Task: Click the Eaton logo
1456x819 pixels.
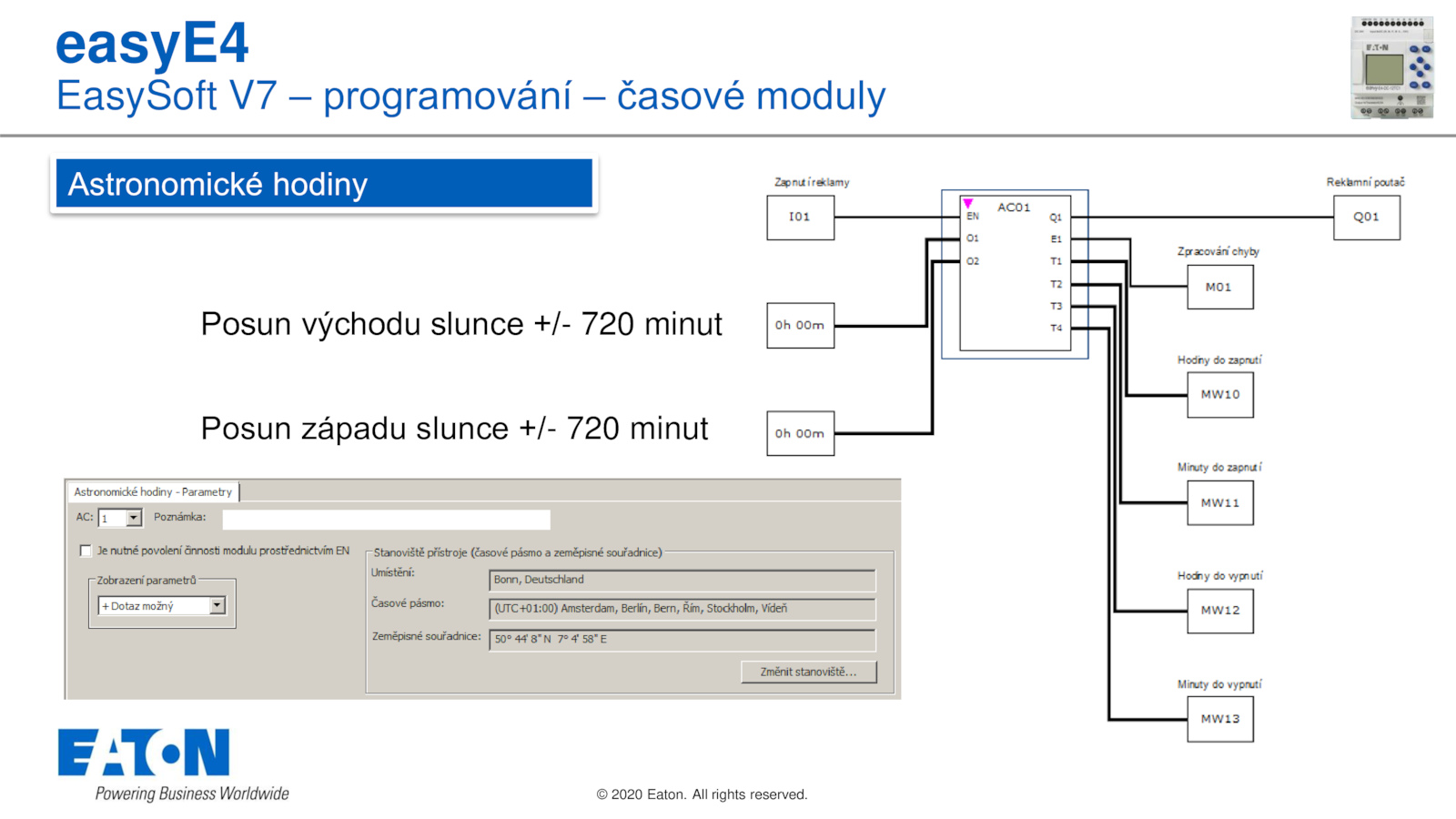Action: tap(144, 753)
